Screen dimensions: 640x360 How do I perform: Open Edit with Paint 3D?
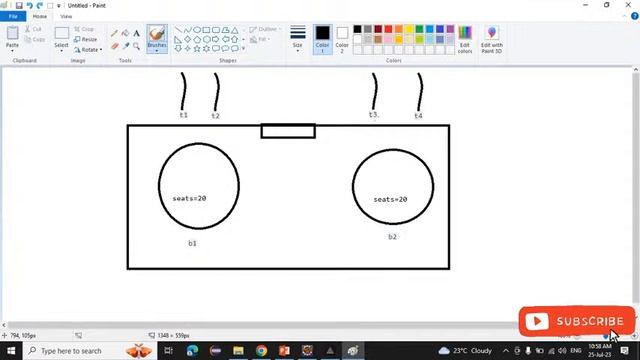[491, 39]
